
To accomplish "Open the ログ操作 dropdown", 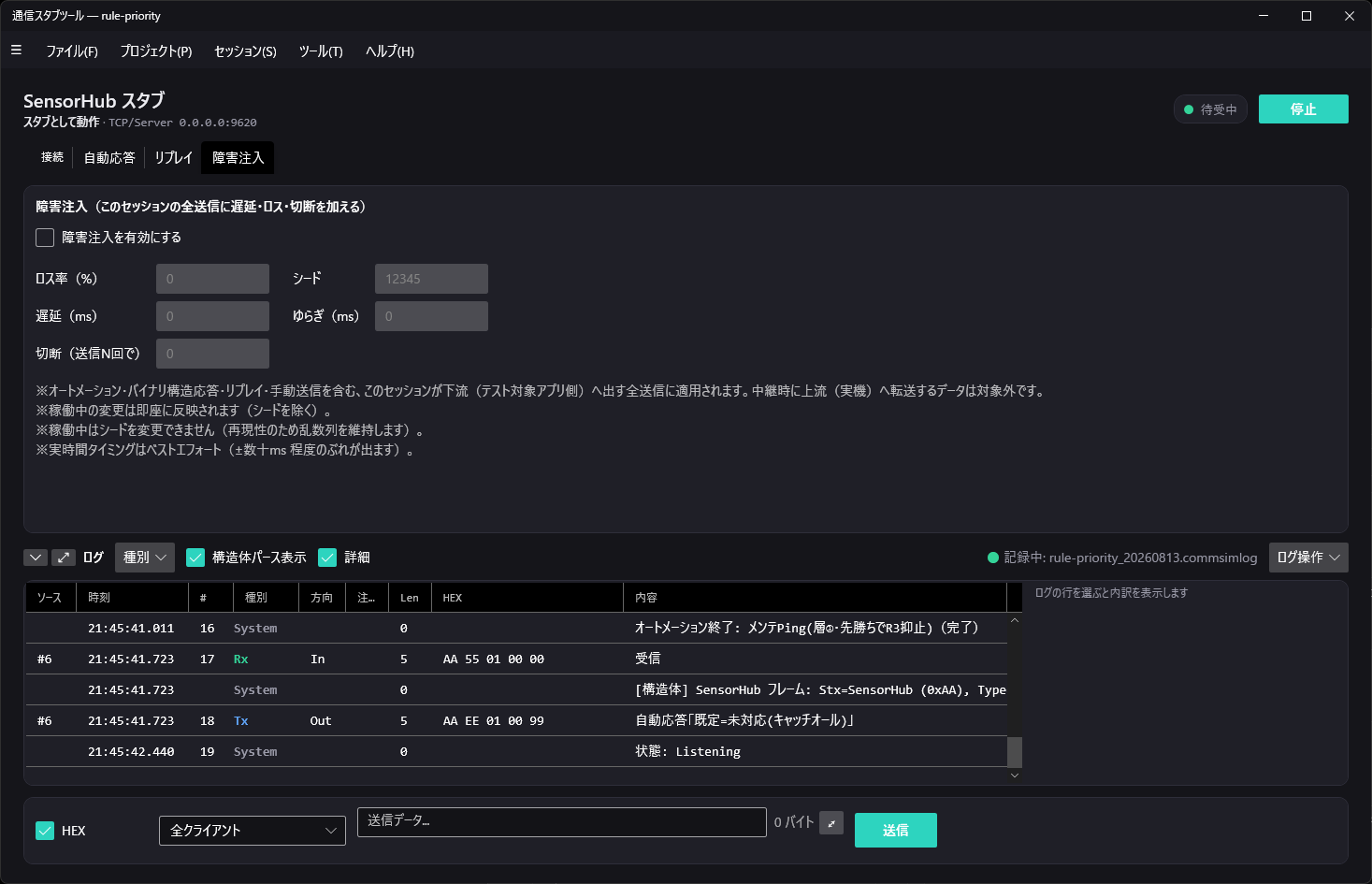I will coord(1308,558).
